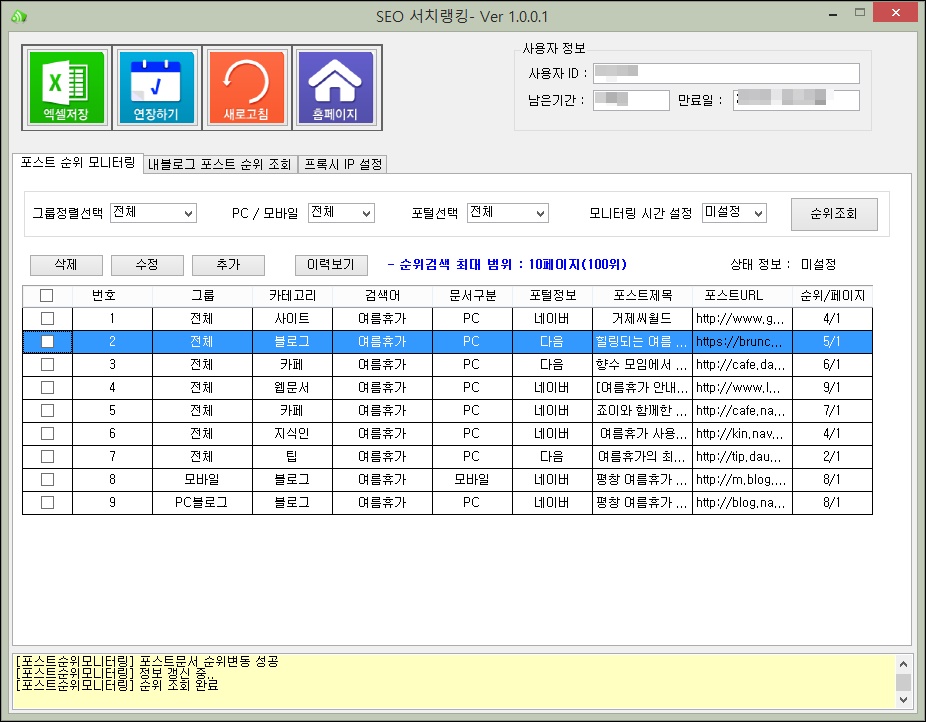Viewport: 926px width, 722px height.
Task: Check the checkbox for row 1 거제씨월드
Action: (47, 318)
